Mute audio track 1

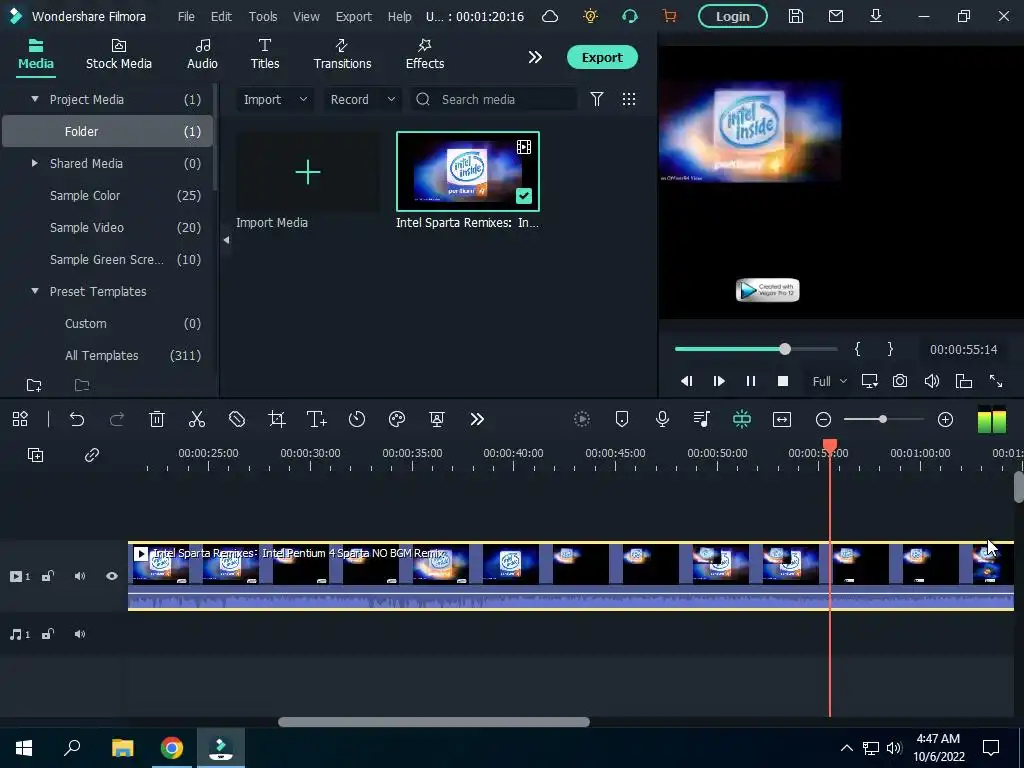click(80, 634)
